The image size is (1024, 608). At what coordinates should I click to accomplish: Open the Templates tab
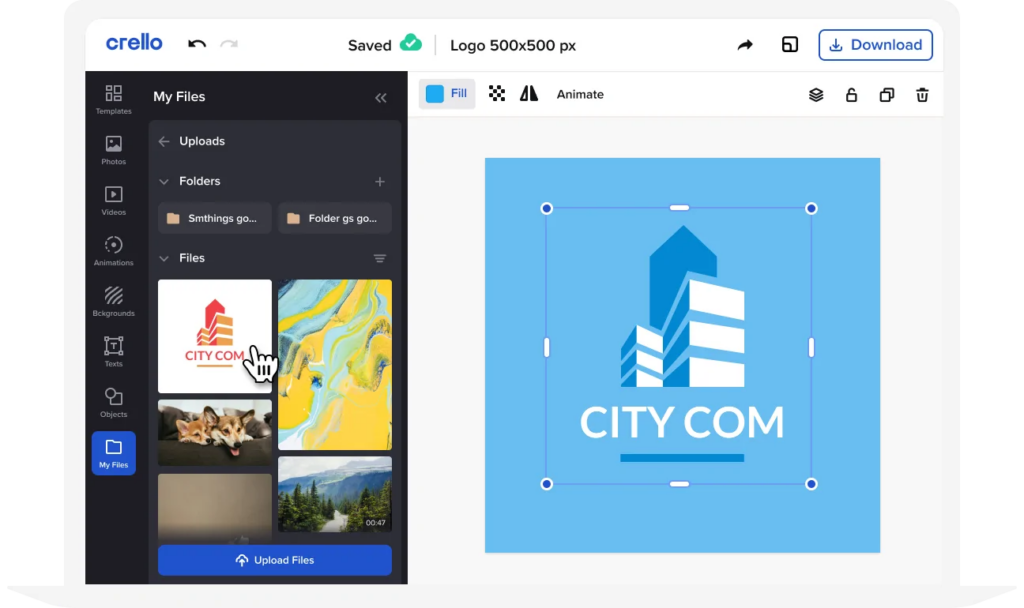[x=113, y=99]
